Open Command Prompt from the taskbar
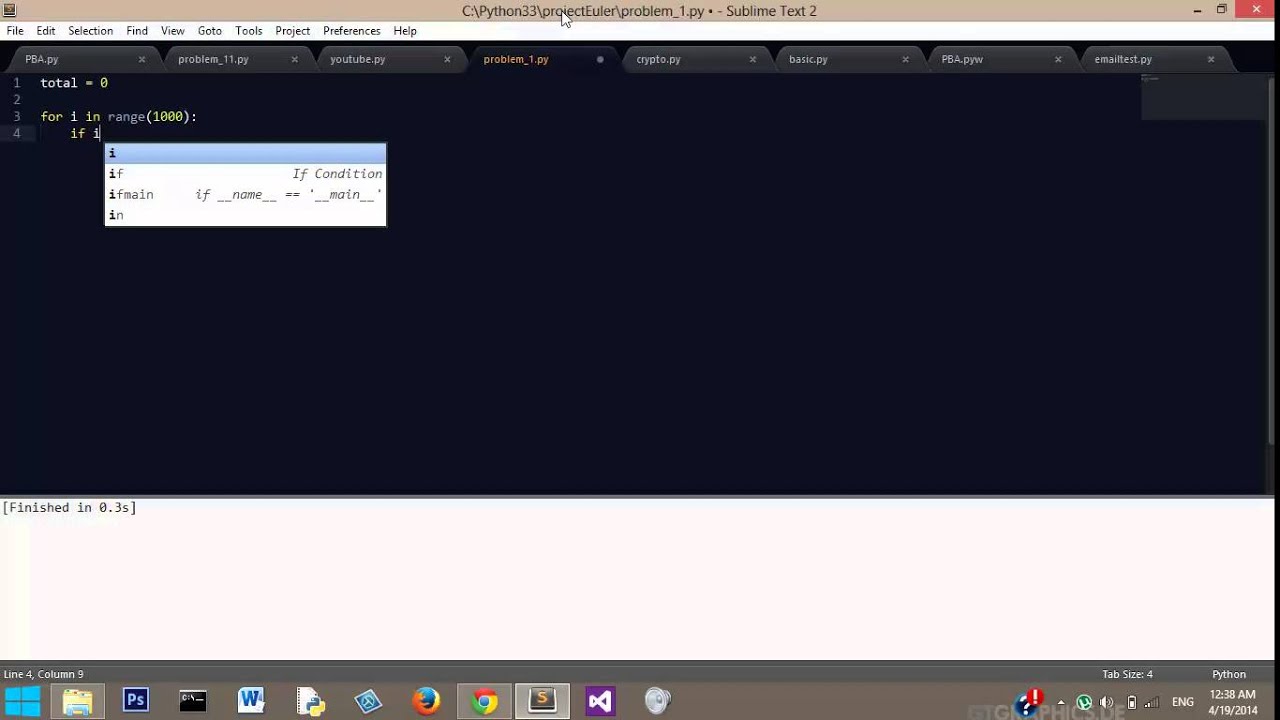1280x720 pixels. (x=193, y=702)
